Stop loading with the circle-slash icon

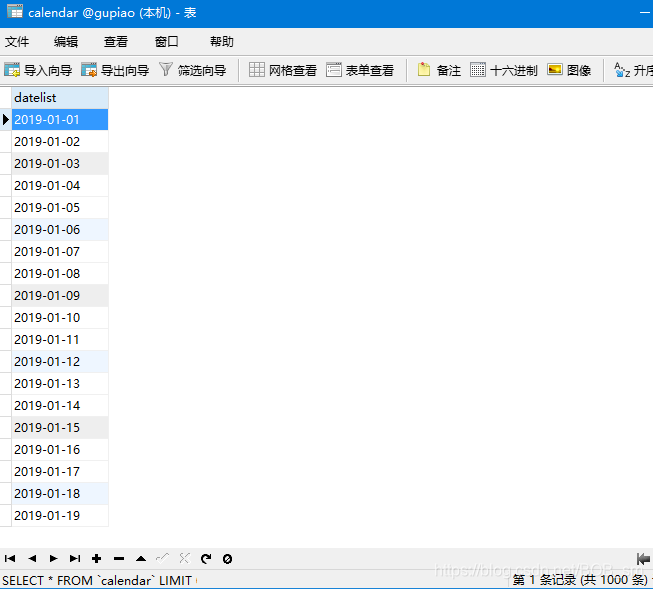[227, 559]
